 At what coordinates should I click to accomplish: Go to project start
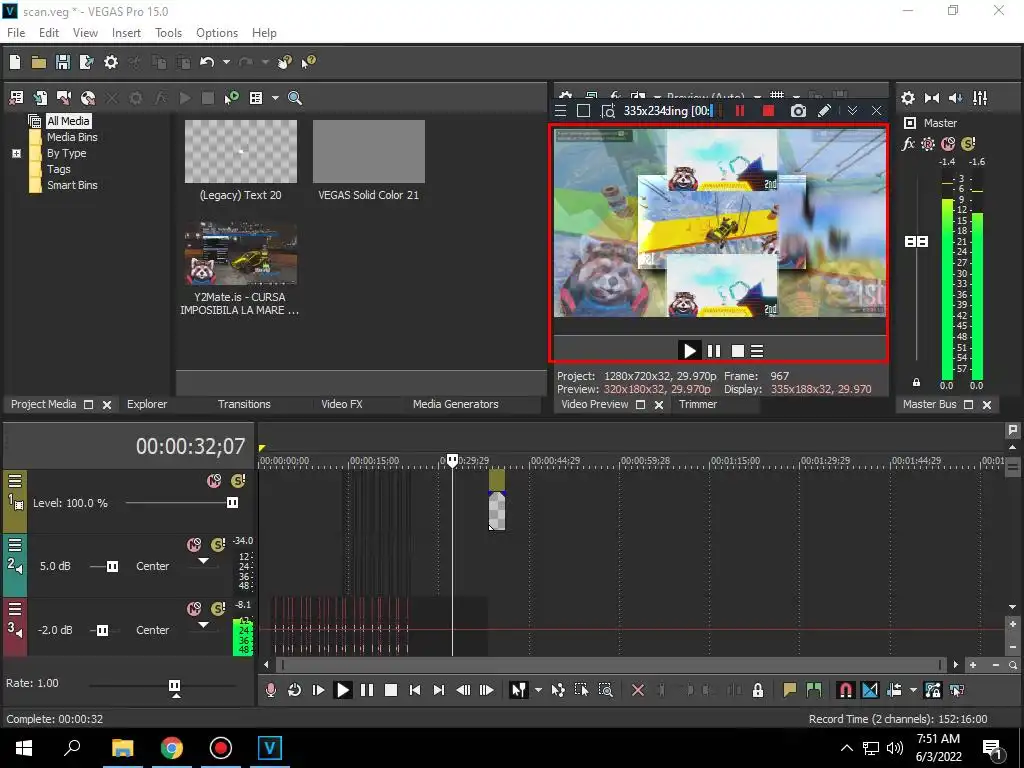[415, 690]
